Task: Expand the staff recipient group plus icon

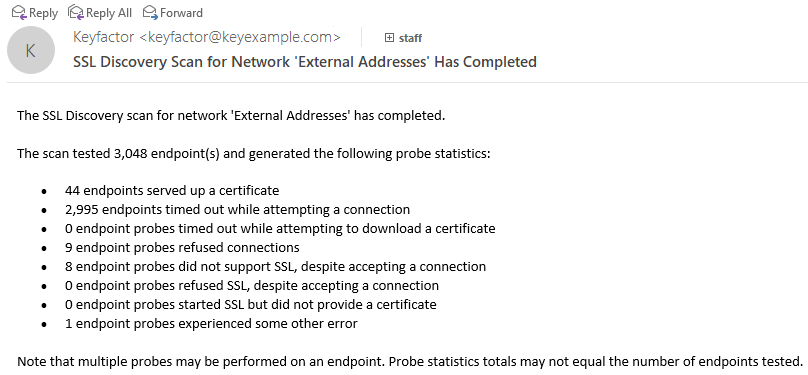Action: coord(390,38)
